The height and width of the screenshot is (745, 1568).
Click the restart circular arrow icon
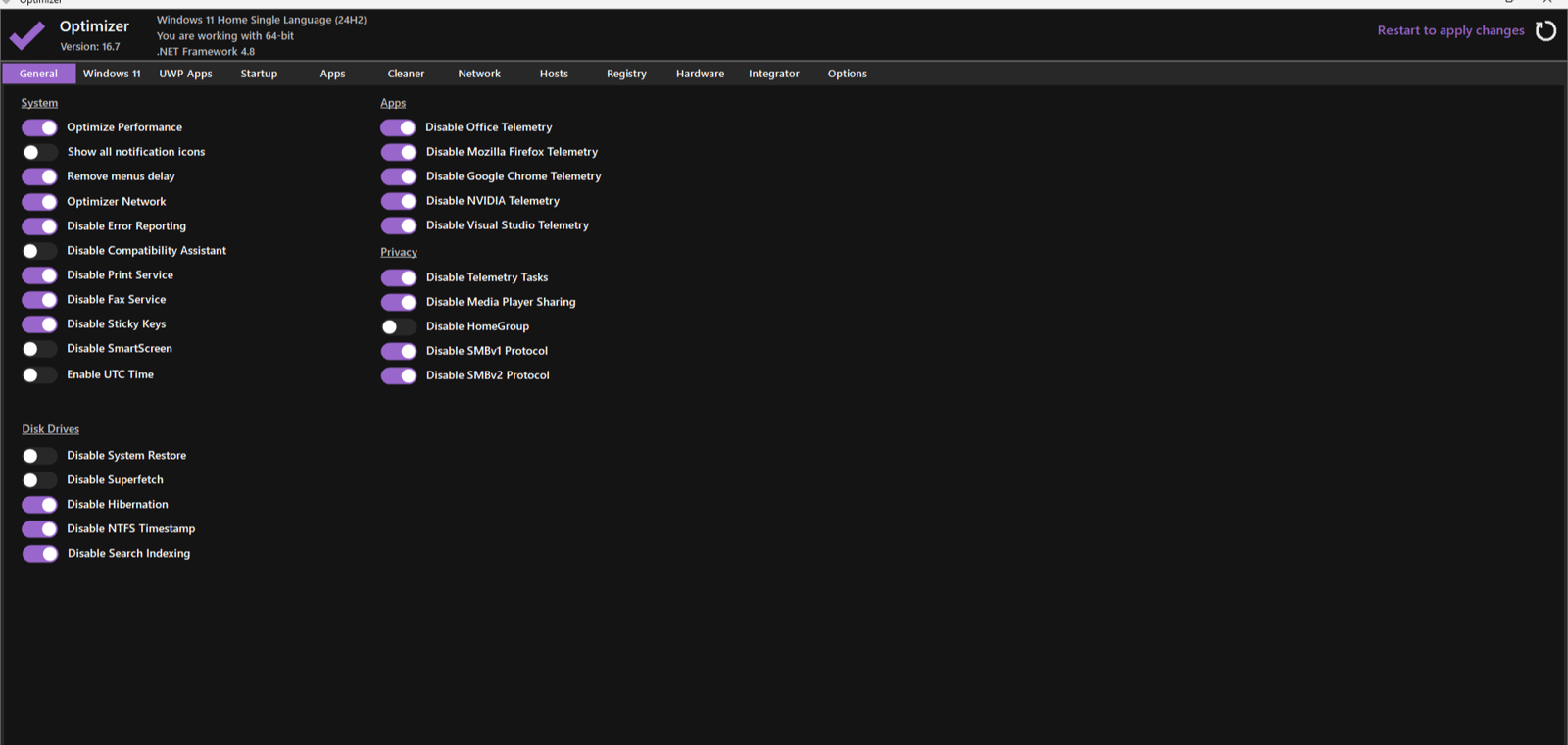click(x=1545, y=31)
